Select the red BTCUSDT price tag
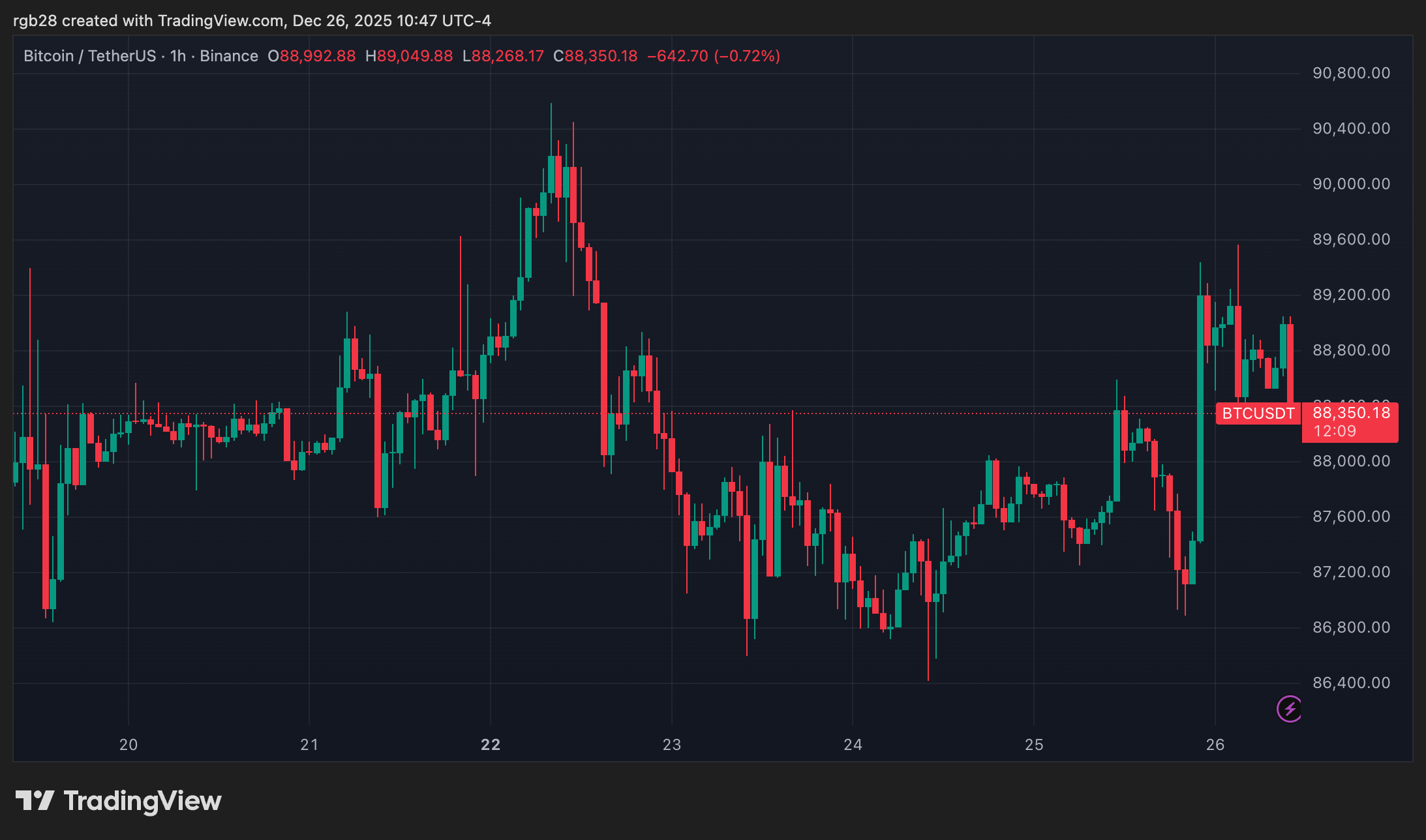The width and height of the screenshot is (1426, 840). click(x=1258, y=413)
